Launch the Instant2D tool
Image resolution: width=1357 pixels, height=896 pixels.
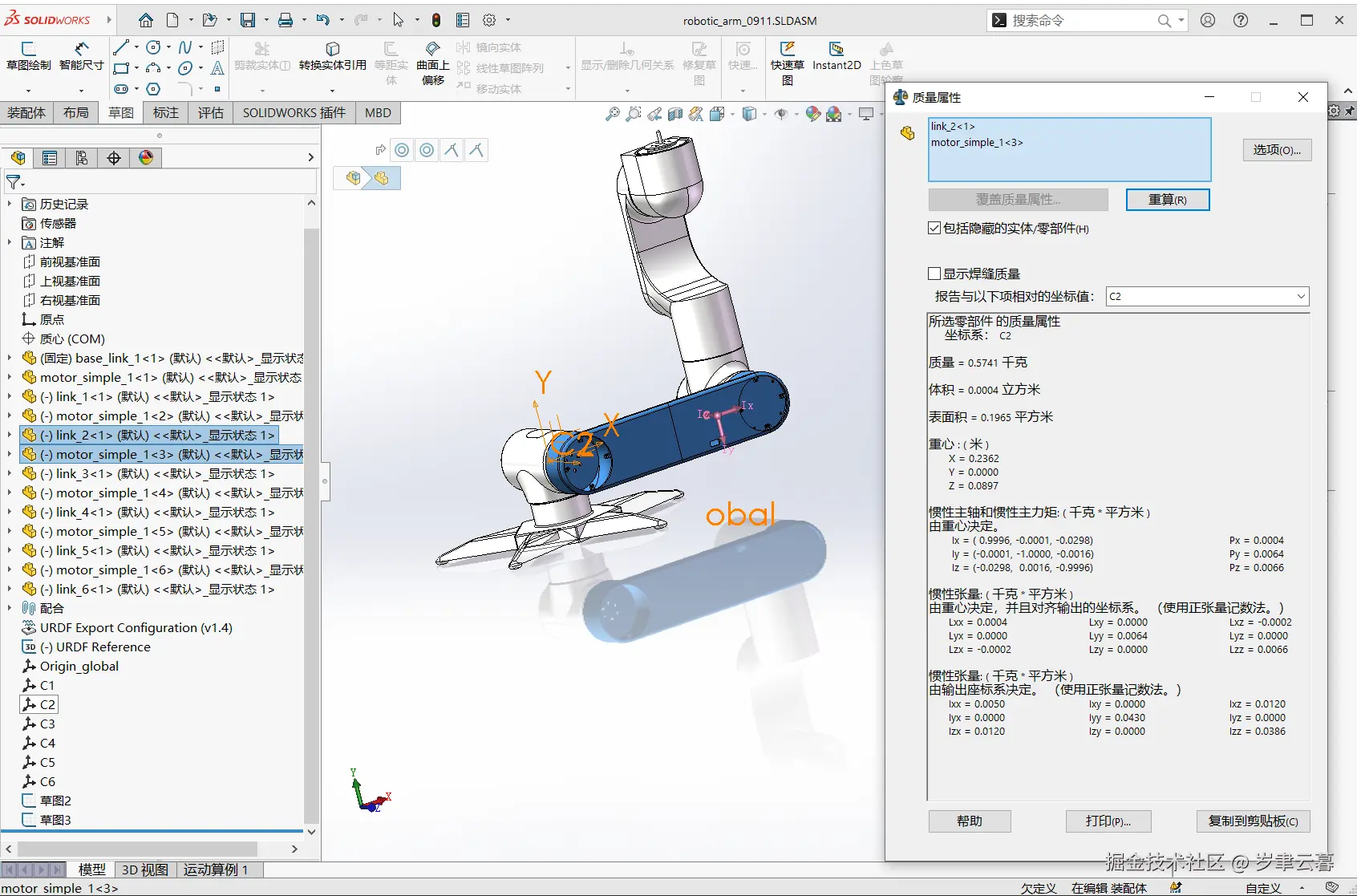point(836,56)
